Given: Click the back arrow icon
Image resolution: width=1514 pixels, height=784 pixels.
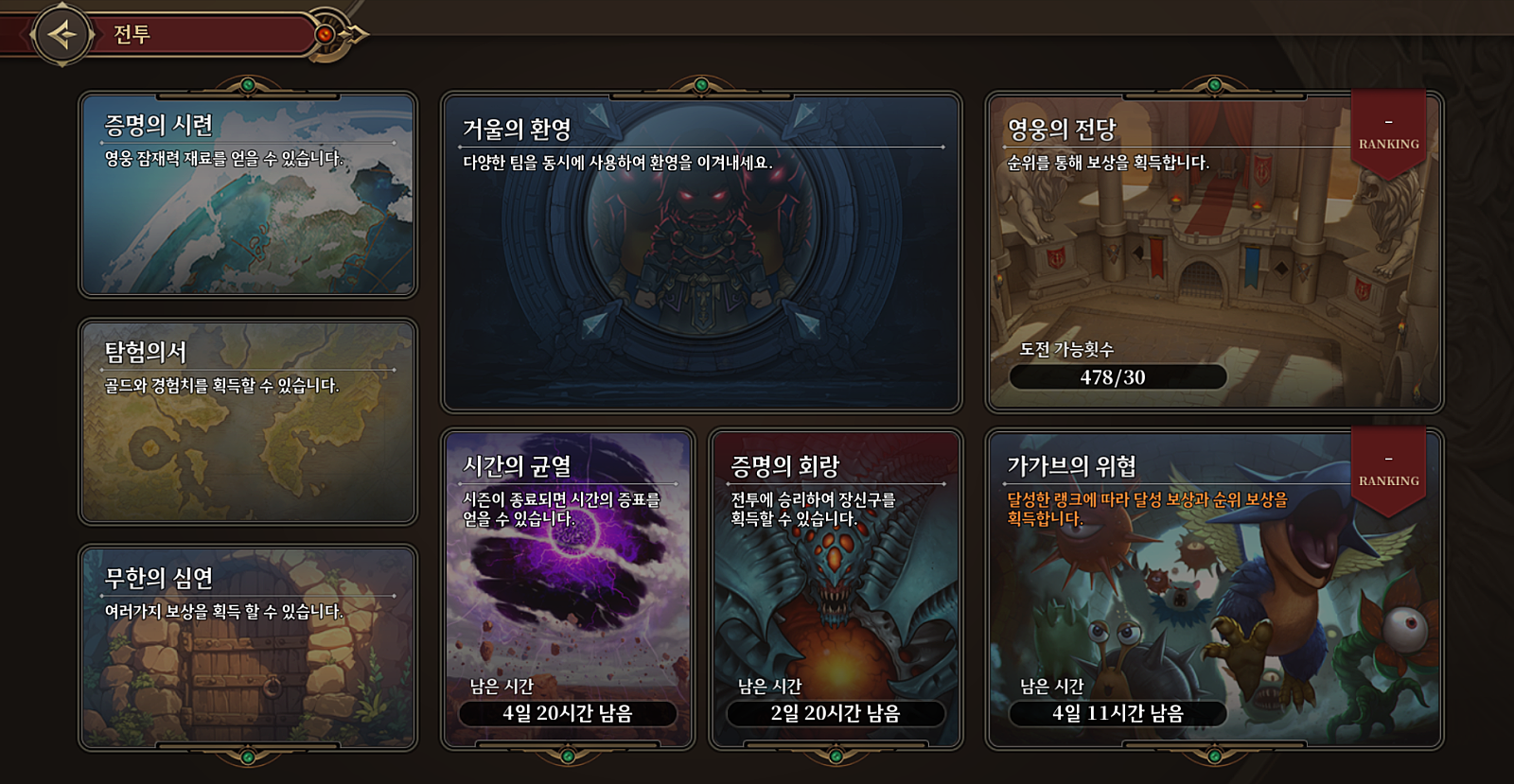Looking at the screenshot, I should click(62, 35).
